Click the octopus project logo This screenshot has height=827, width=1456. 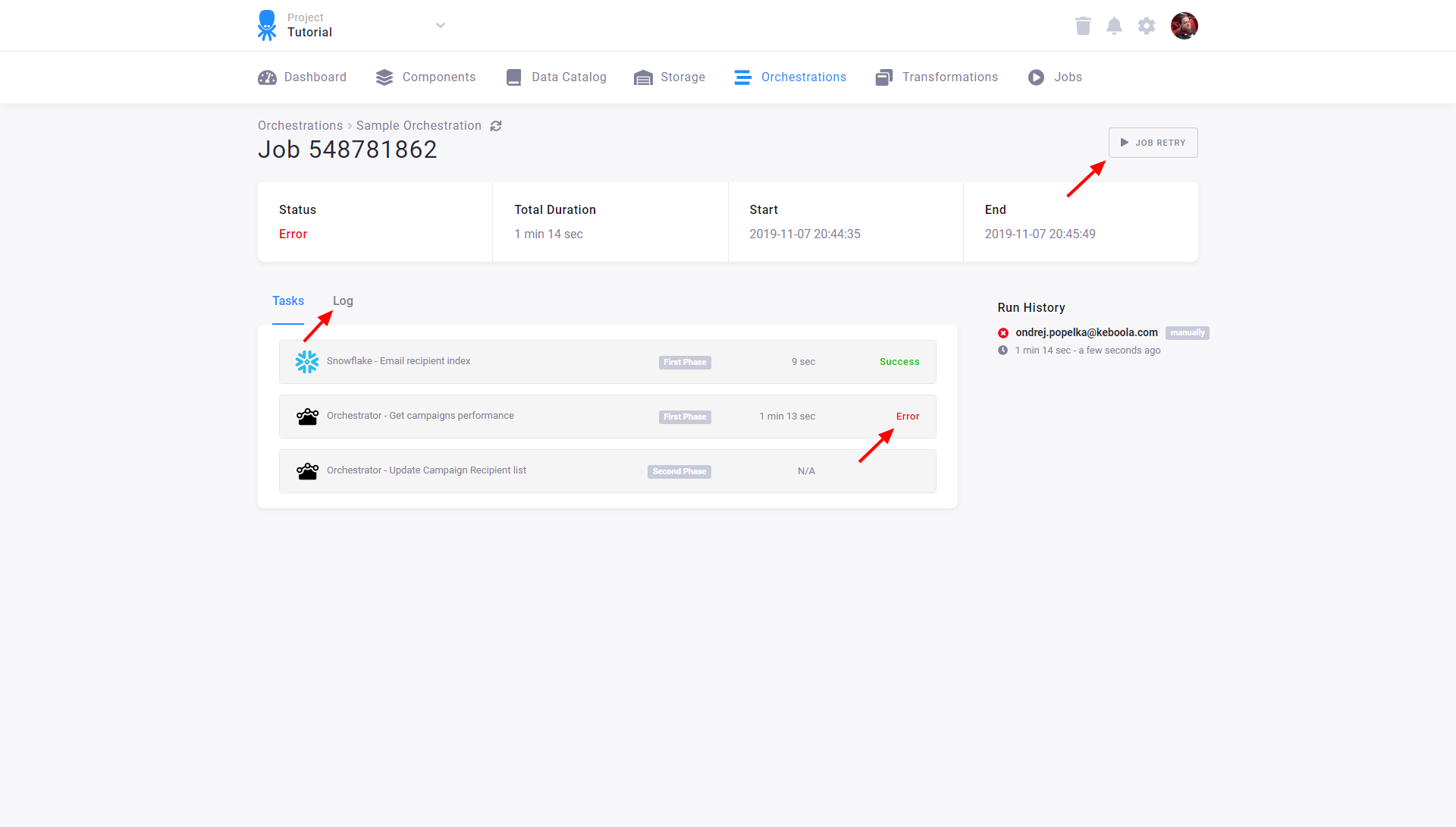click(x=267, y=25)
